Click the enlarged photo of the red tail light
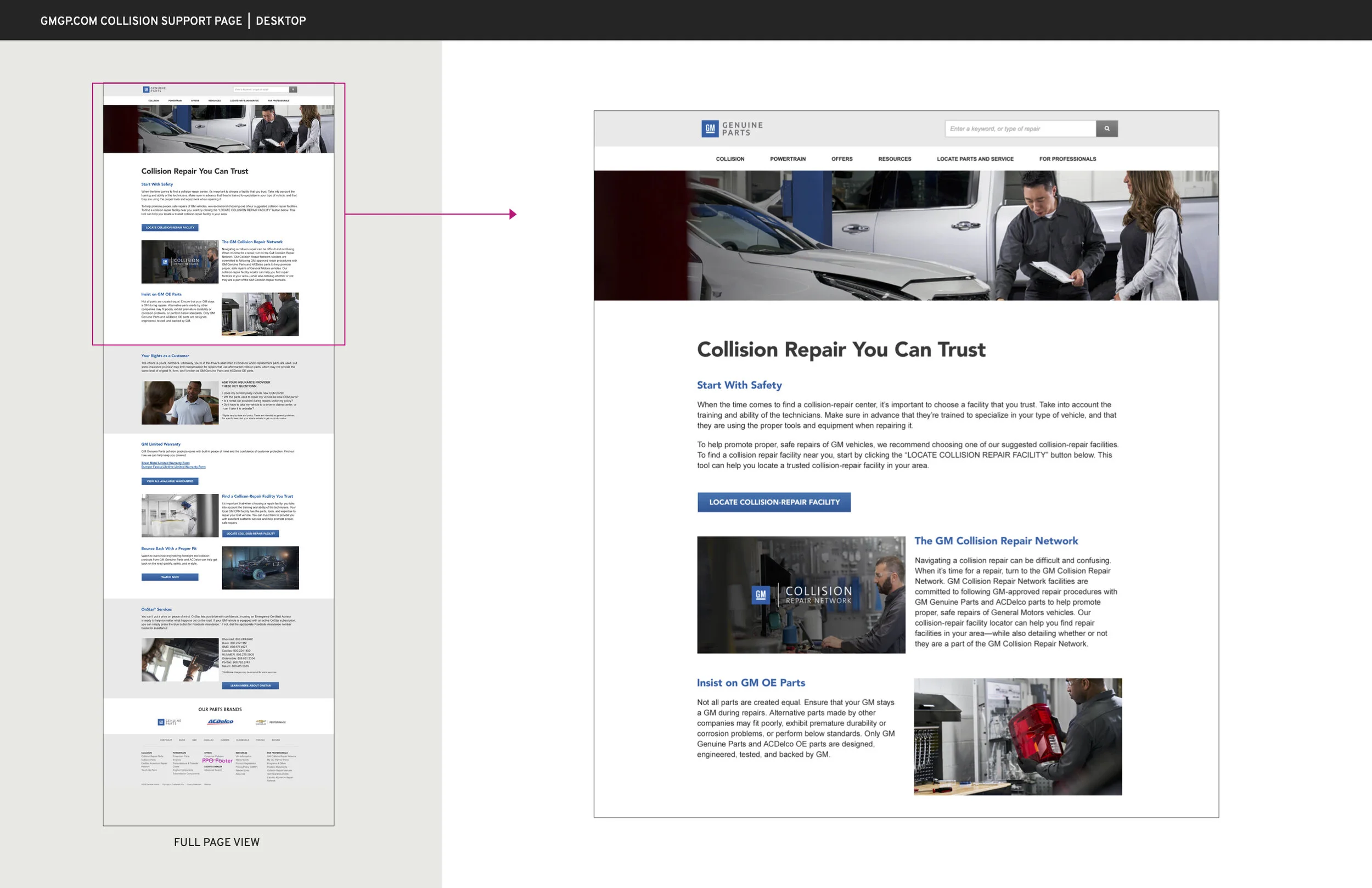The height and width of the screenshot is (888, 1372). 1017,737
